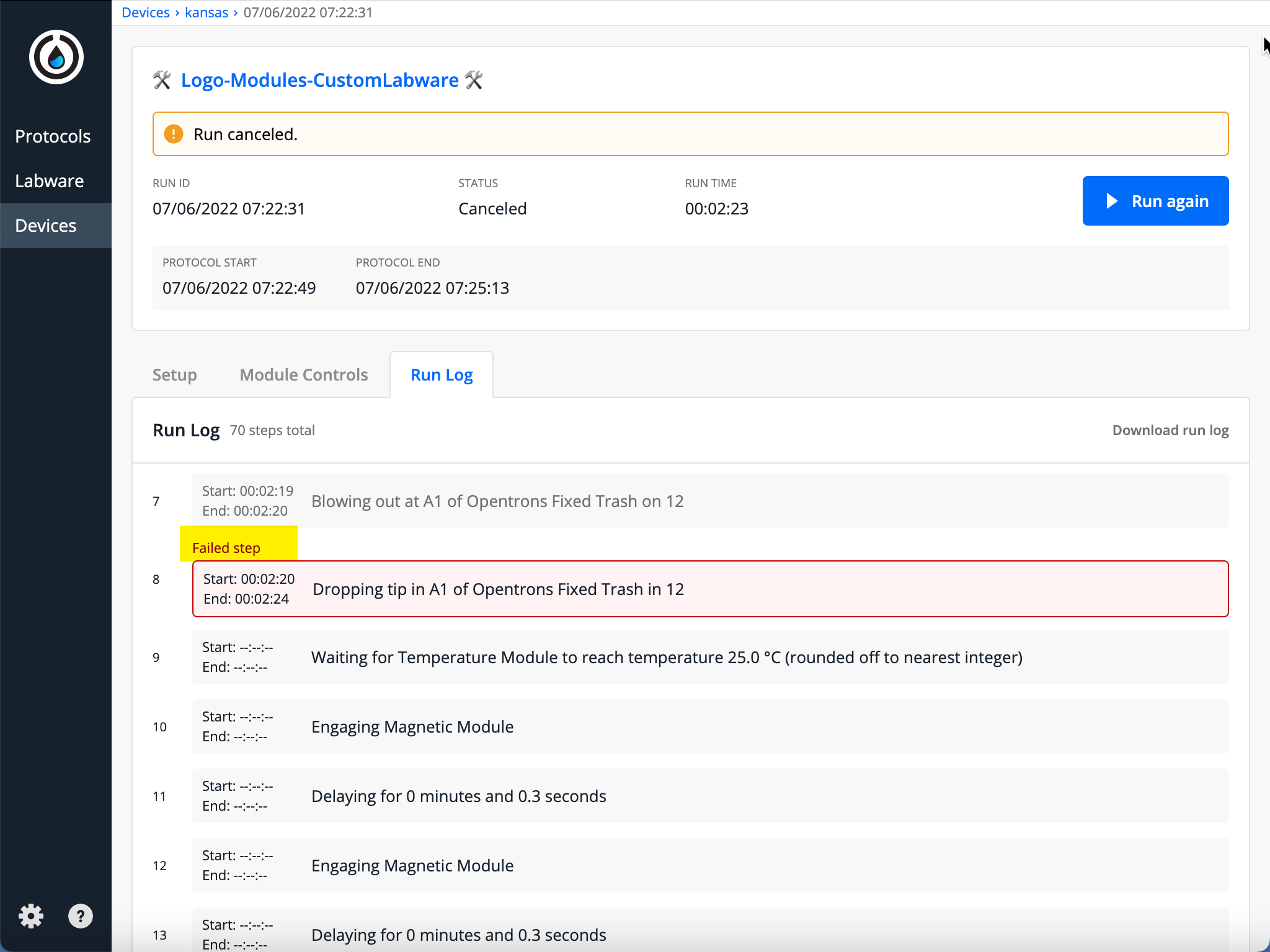Open settings via the gear icon
Image resolution: width=1270 pixels, height=952 pixels.
coord(32,915)
